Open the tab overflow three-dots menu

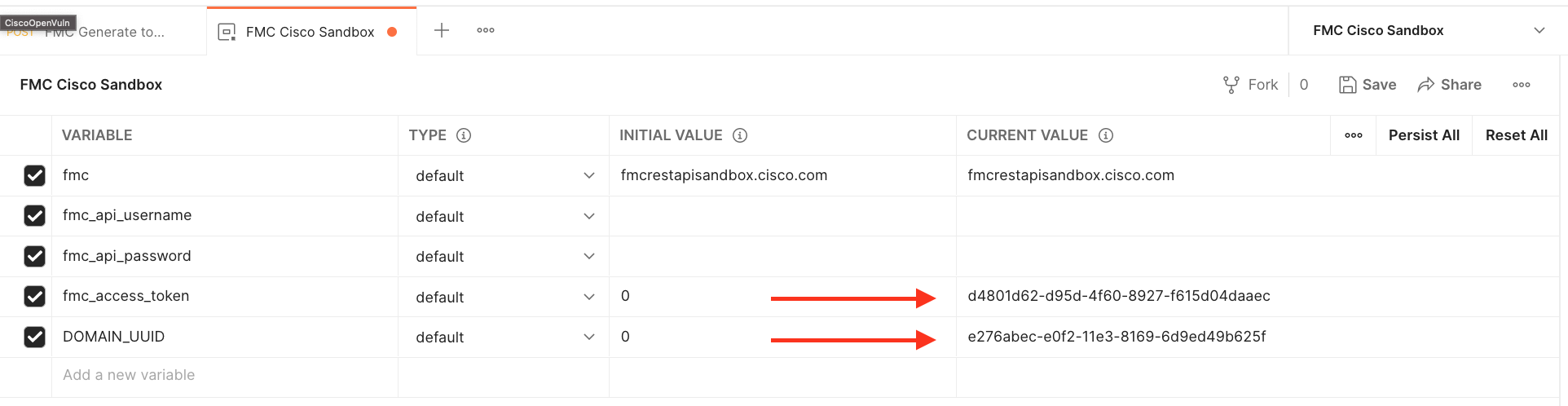coord(486,31)
